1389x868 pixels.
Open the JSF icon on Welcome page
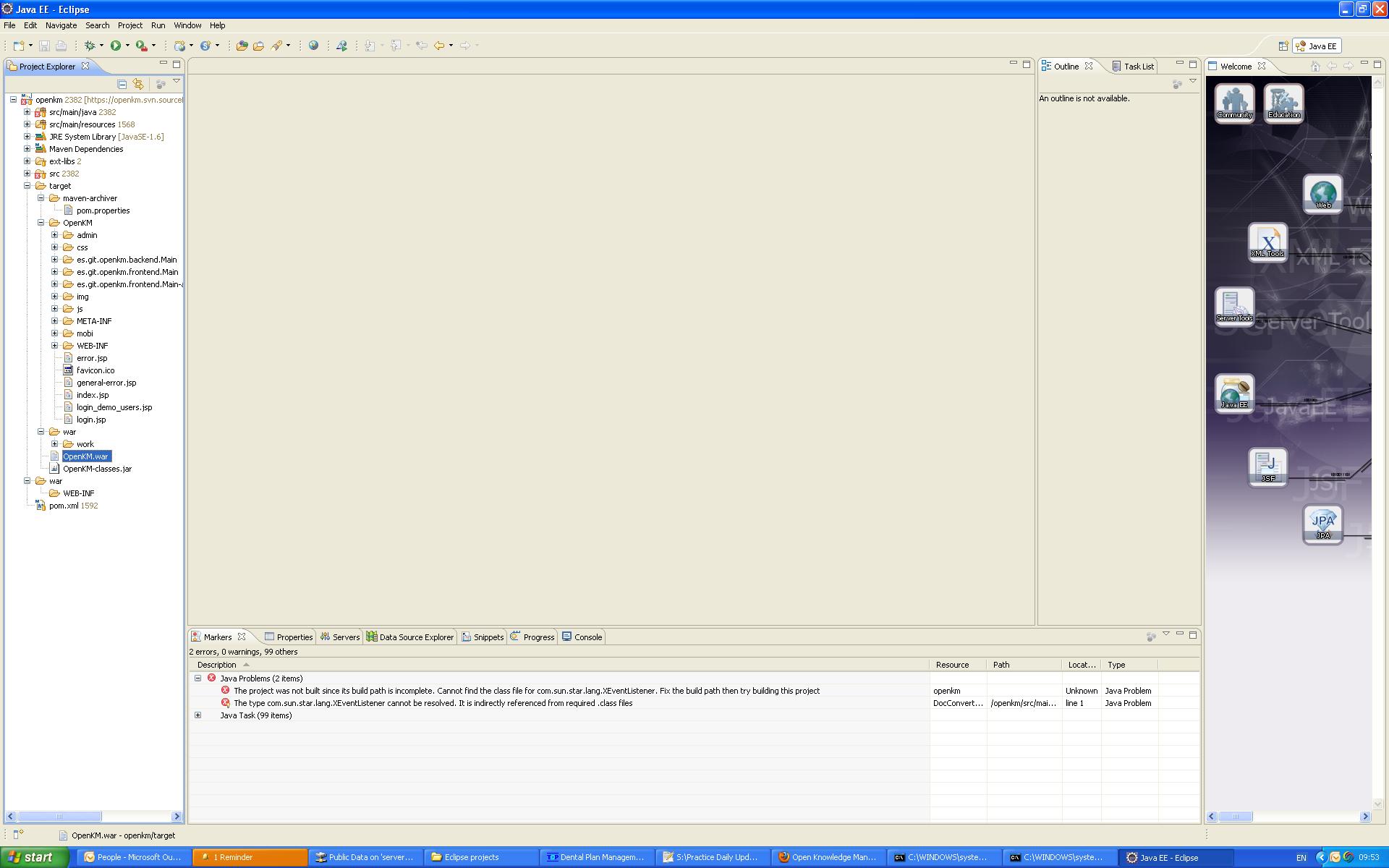point(1267,467)
